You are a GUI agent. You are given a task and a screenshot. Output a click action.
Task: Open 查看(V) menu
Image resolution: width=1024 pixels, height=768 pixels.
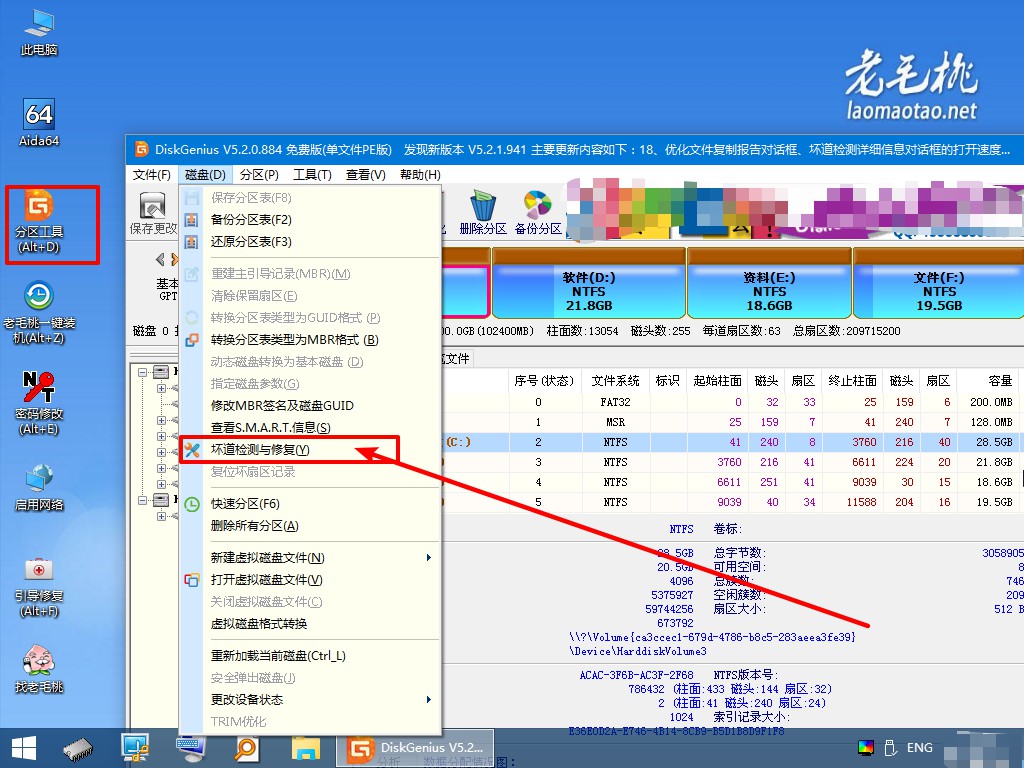coord(366,175)
